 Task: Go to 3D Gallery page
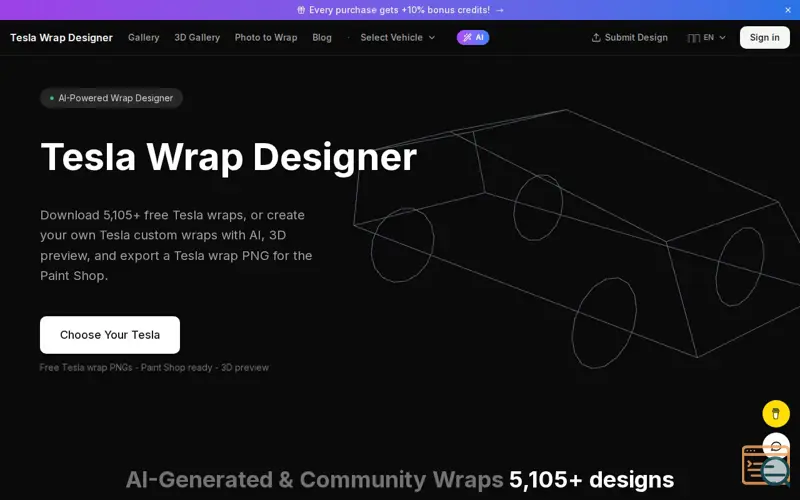click(x=197, y=38)
